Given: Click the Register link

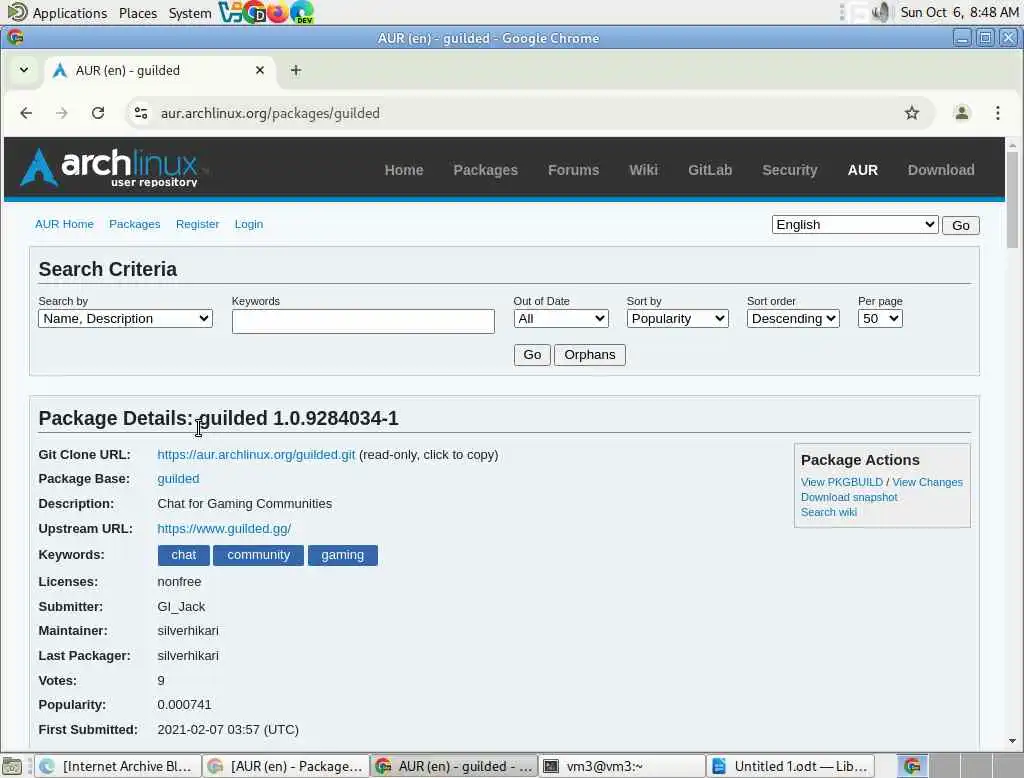Looking at the screenshot, I should coord(197,224).
